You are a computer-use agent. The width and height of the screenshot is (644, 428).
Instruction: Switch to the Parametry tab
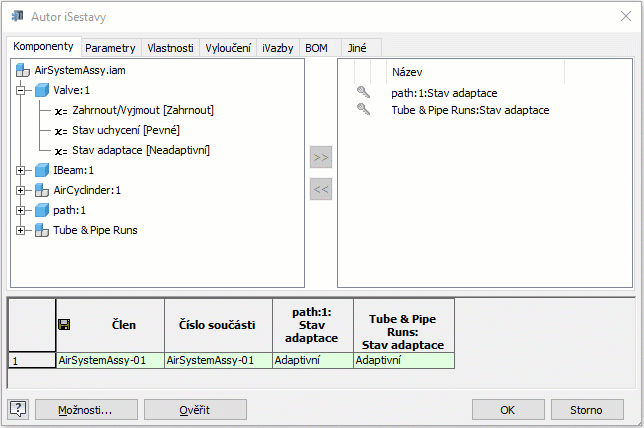click(x=110, y=48)
